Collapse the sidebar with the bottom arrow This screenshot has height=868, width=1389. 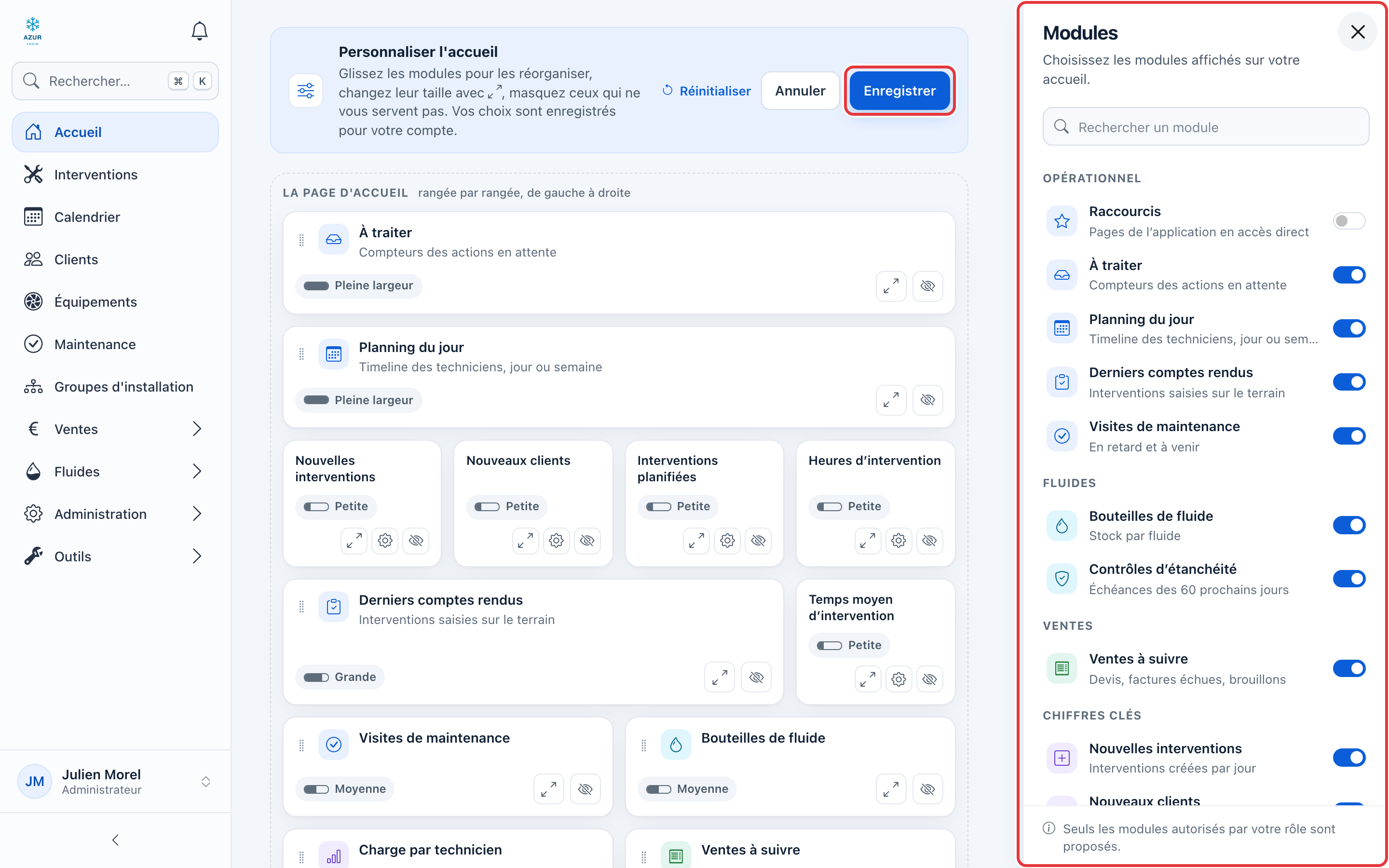115,841
